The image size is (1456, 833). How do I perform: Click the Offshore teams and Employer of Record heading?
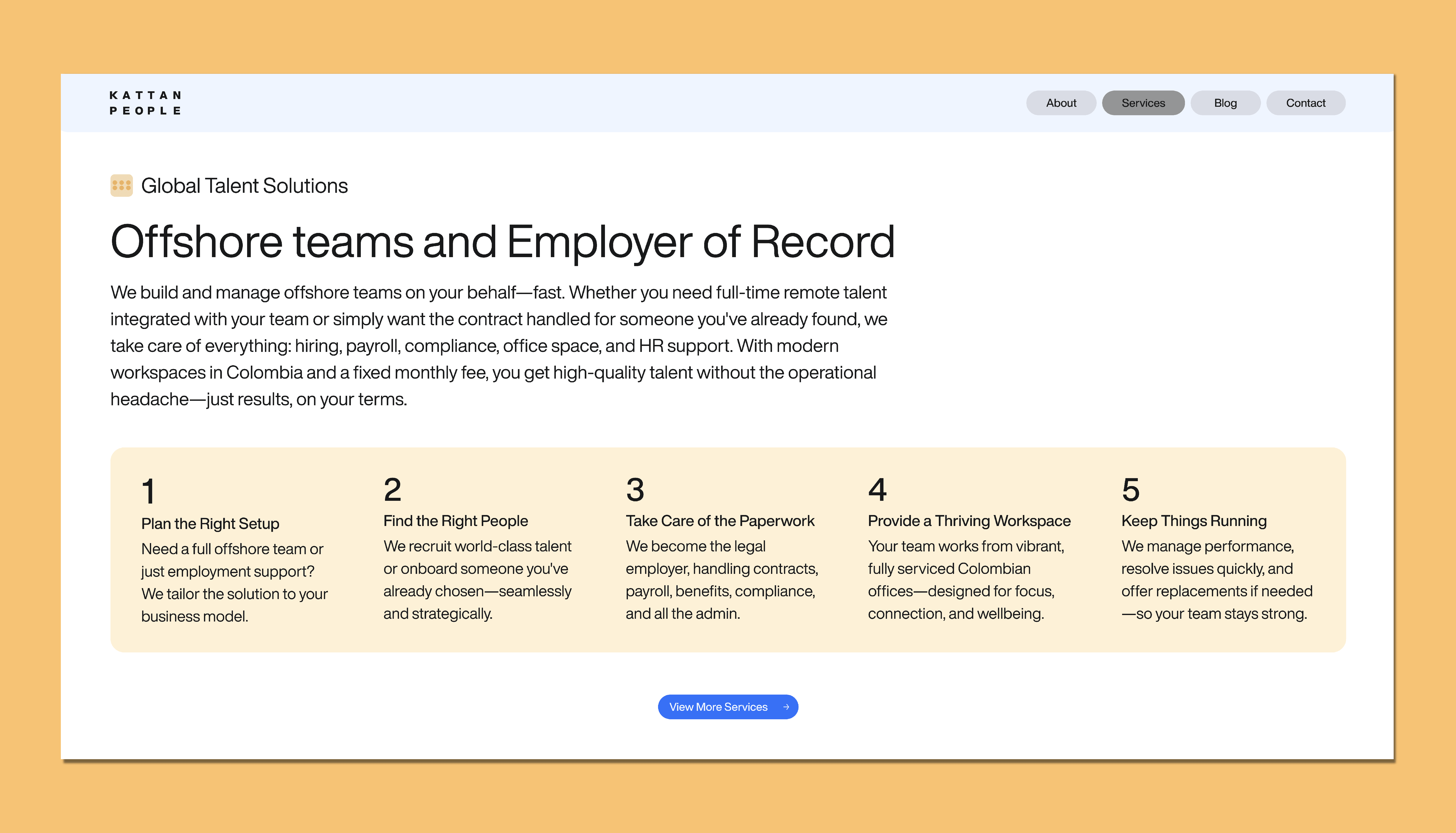point(502,242)
